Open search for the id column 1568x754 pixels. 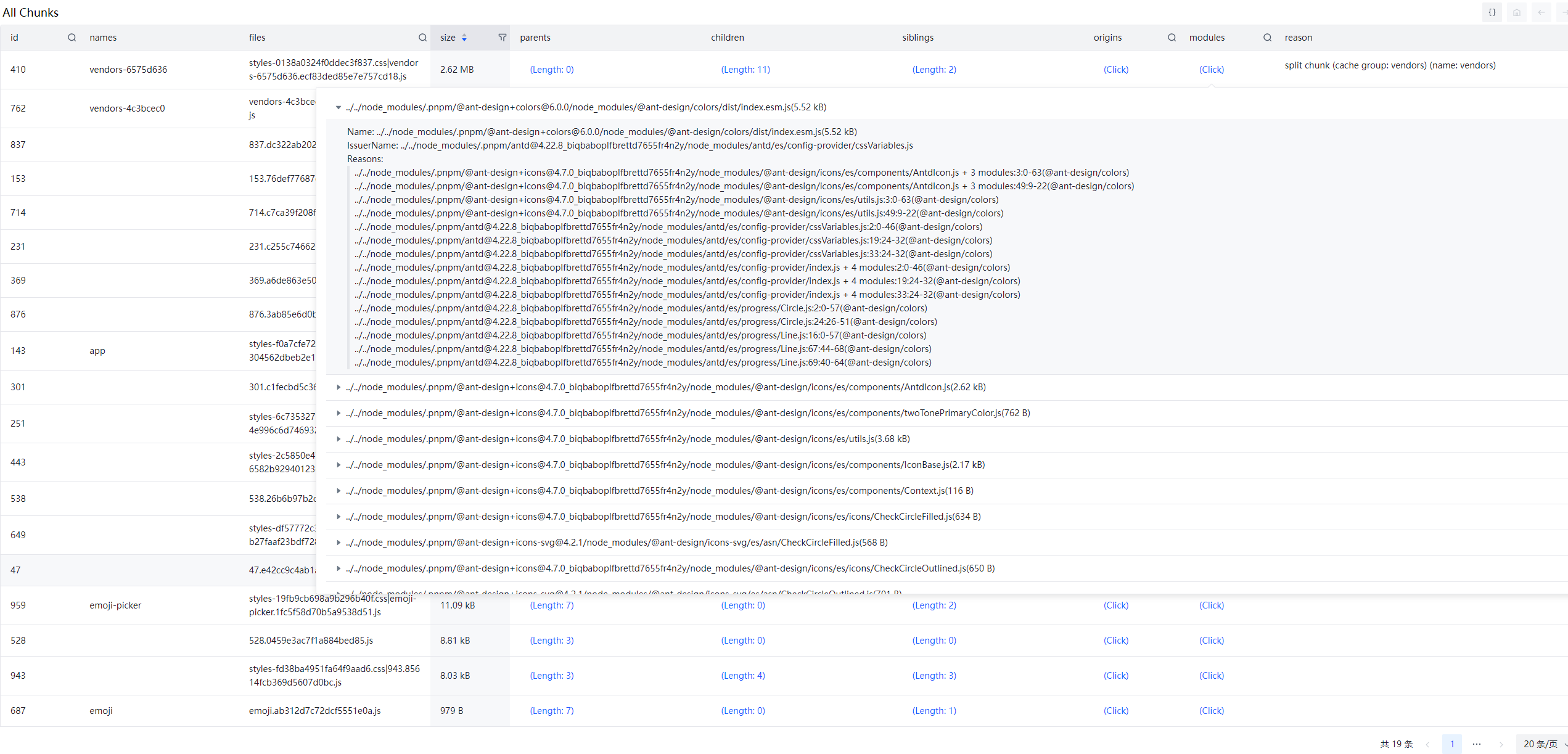point(72,38)
